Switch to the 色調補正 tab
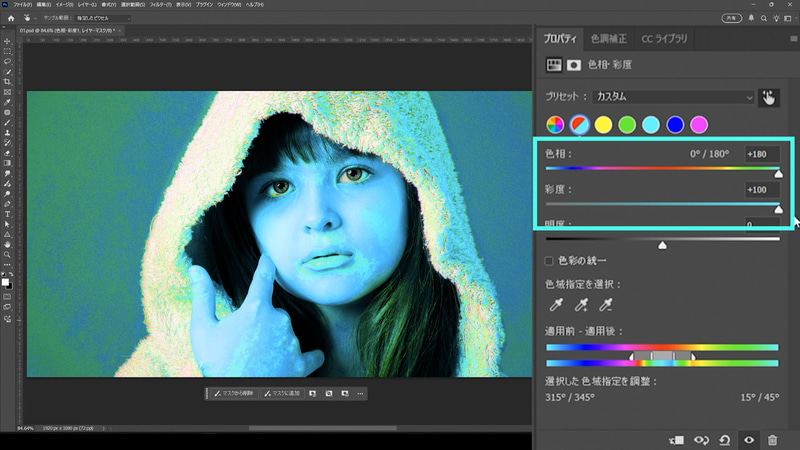800x450 pixels. tap(608, 39)
